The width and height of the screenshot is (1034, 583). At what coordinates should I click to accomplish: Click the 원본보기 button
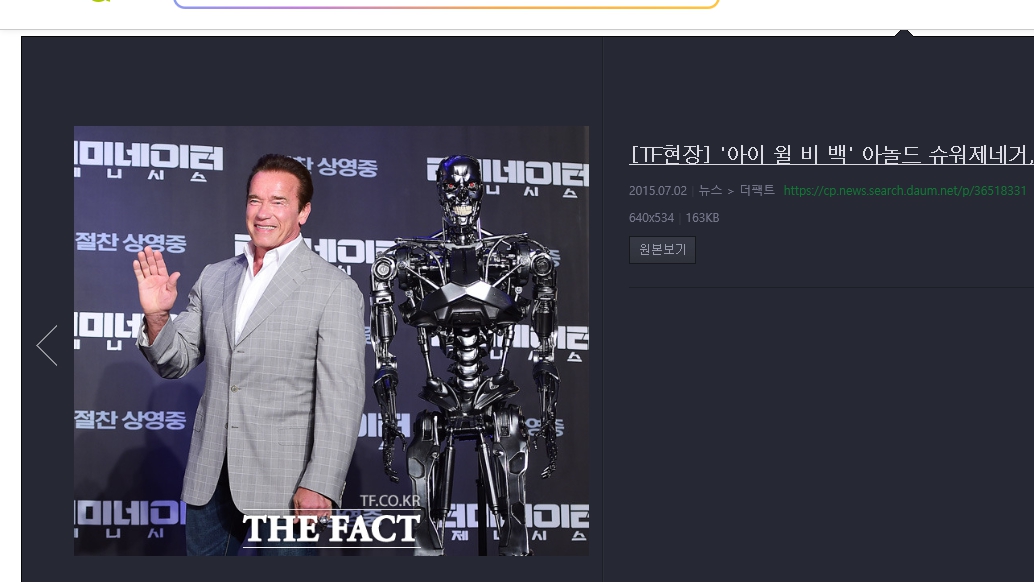pyautogui.click(x=662, y=250)
